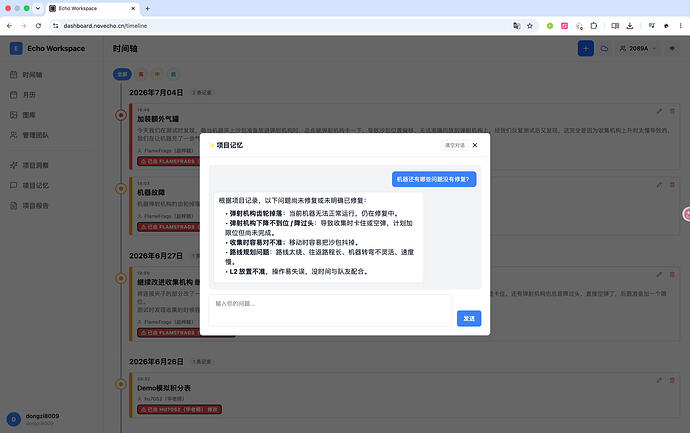This screenshot has width=690, height=433.
Task: Click the timeline marker for 机器故障
Action: 121,189
